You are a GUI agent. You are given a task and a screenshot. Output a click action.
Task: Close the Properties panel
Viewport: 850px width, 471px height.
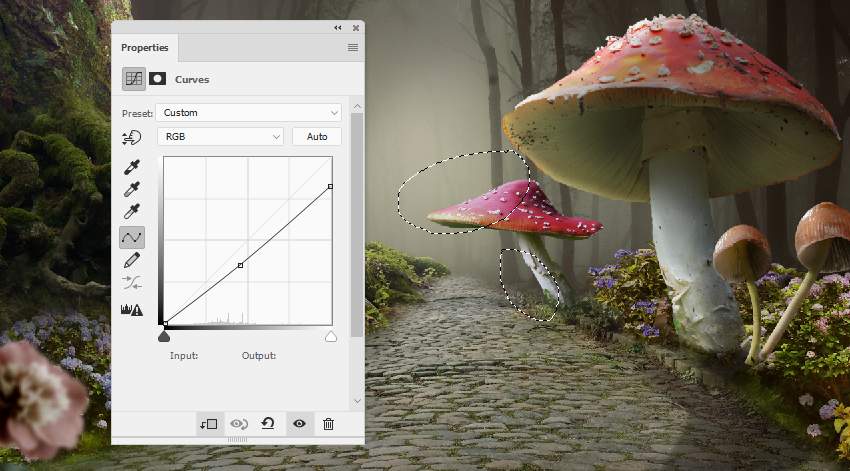[x=356, y=28]
